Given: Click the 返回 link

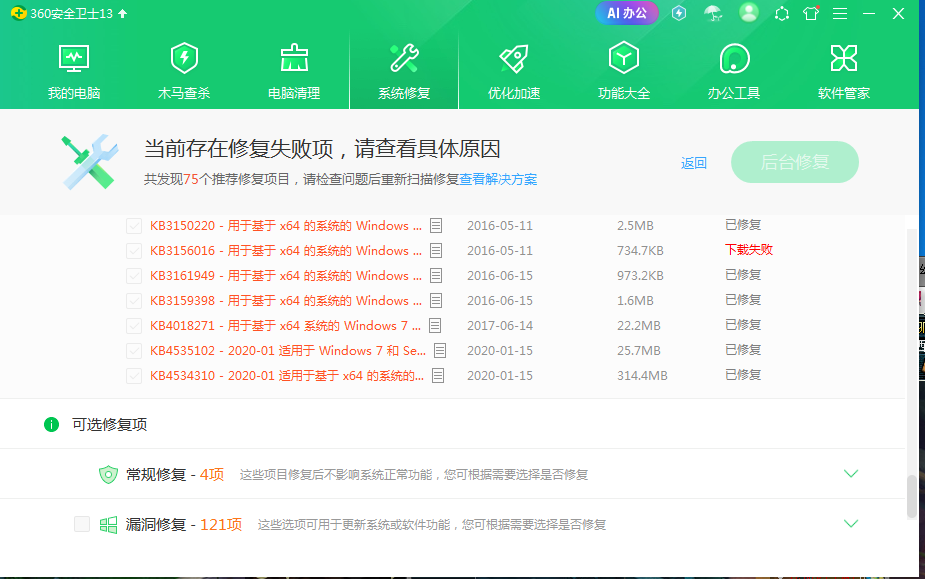Looking at the screenshot, I should (694, 163).
